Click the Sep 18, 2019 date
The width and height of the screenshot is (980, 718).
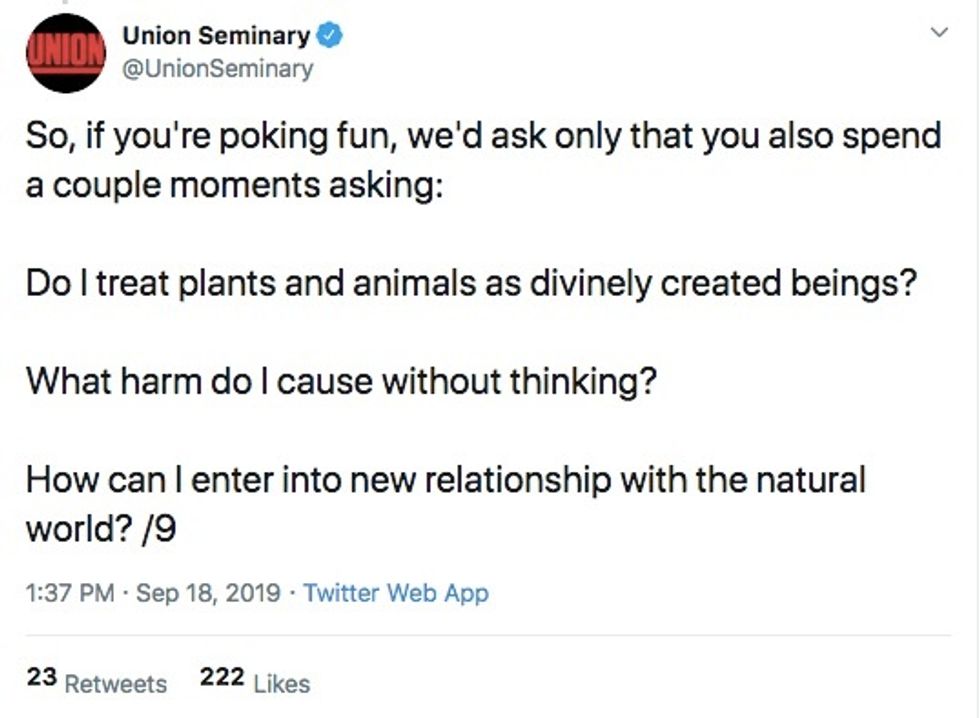click(207, 593)
